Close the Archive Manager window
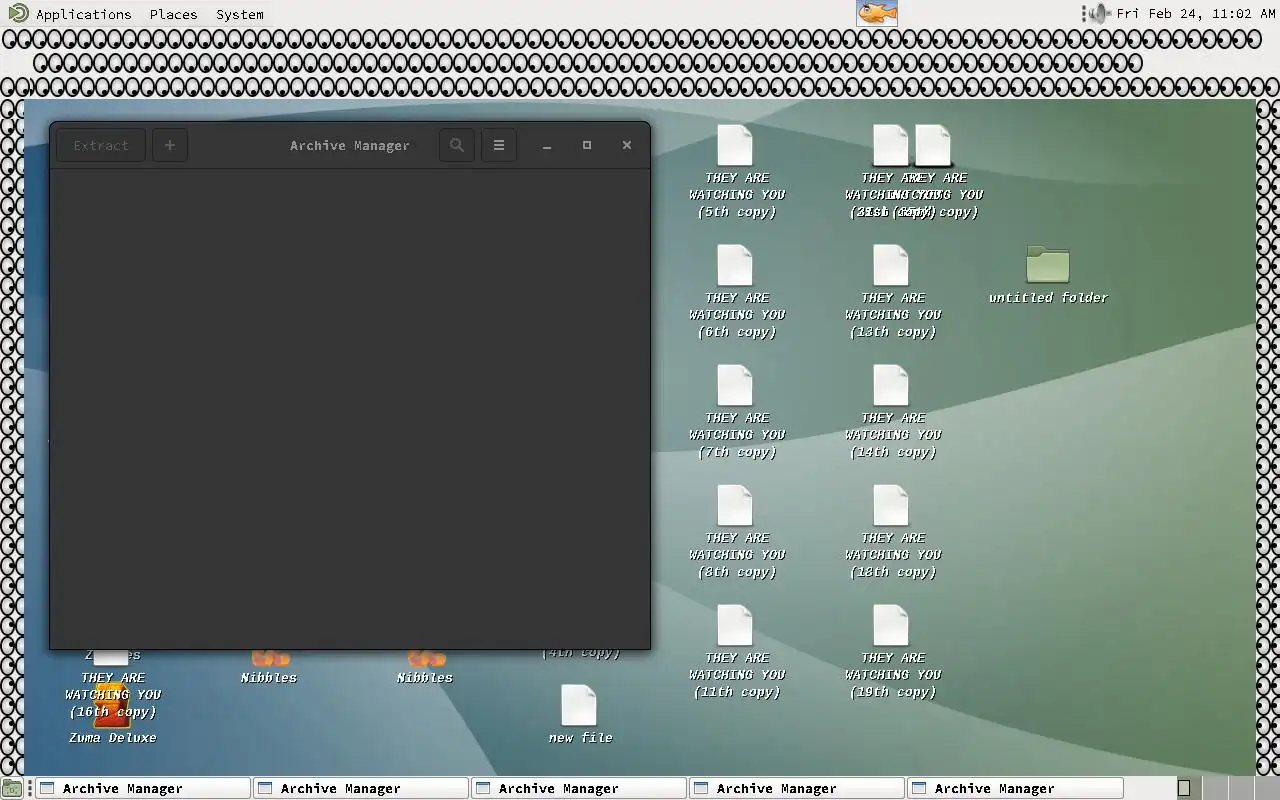 point(627,145)
